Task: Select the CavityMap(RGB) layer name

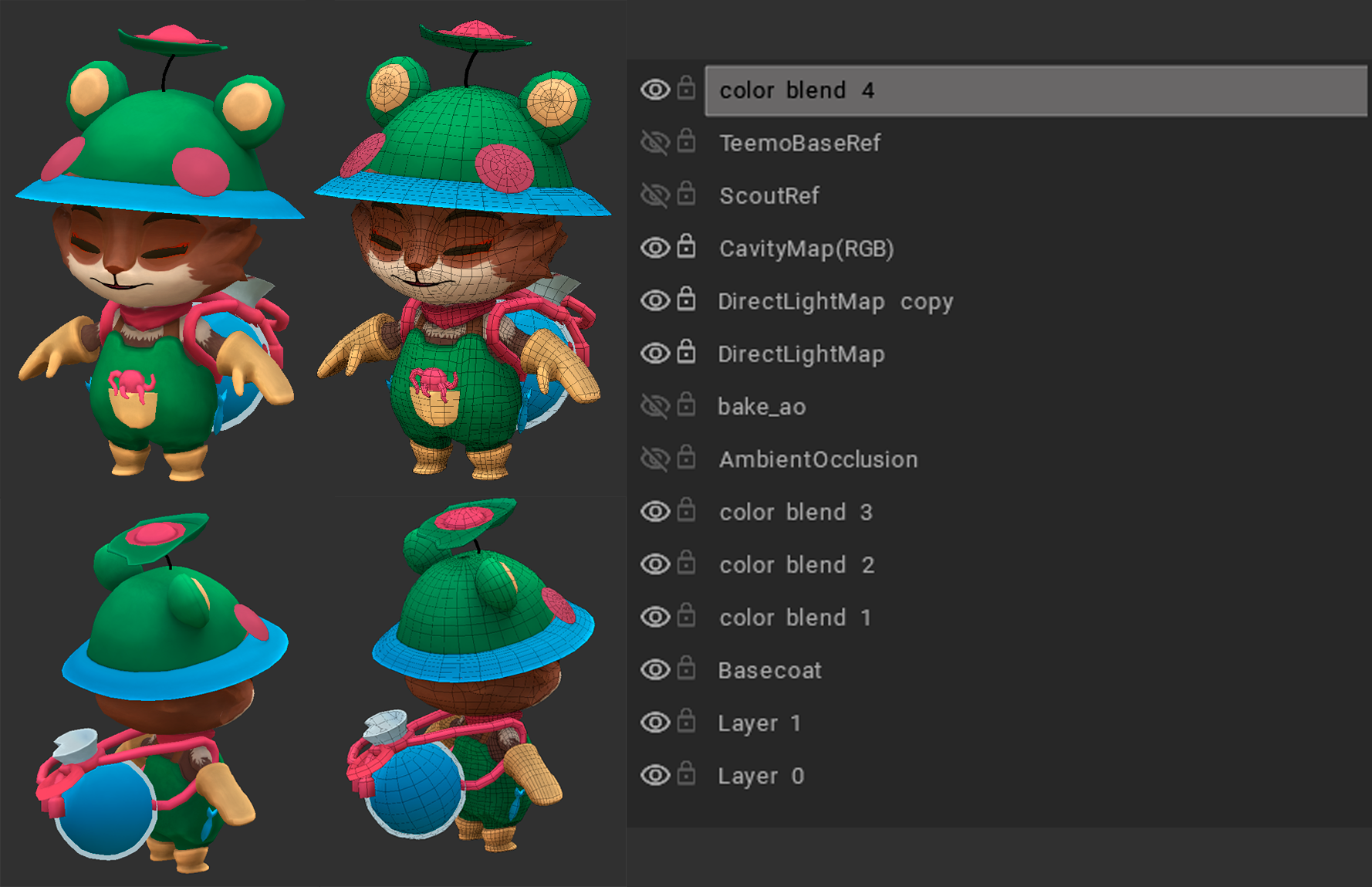Action: pyautogui.click(x=806, y=249)
